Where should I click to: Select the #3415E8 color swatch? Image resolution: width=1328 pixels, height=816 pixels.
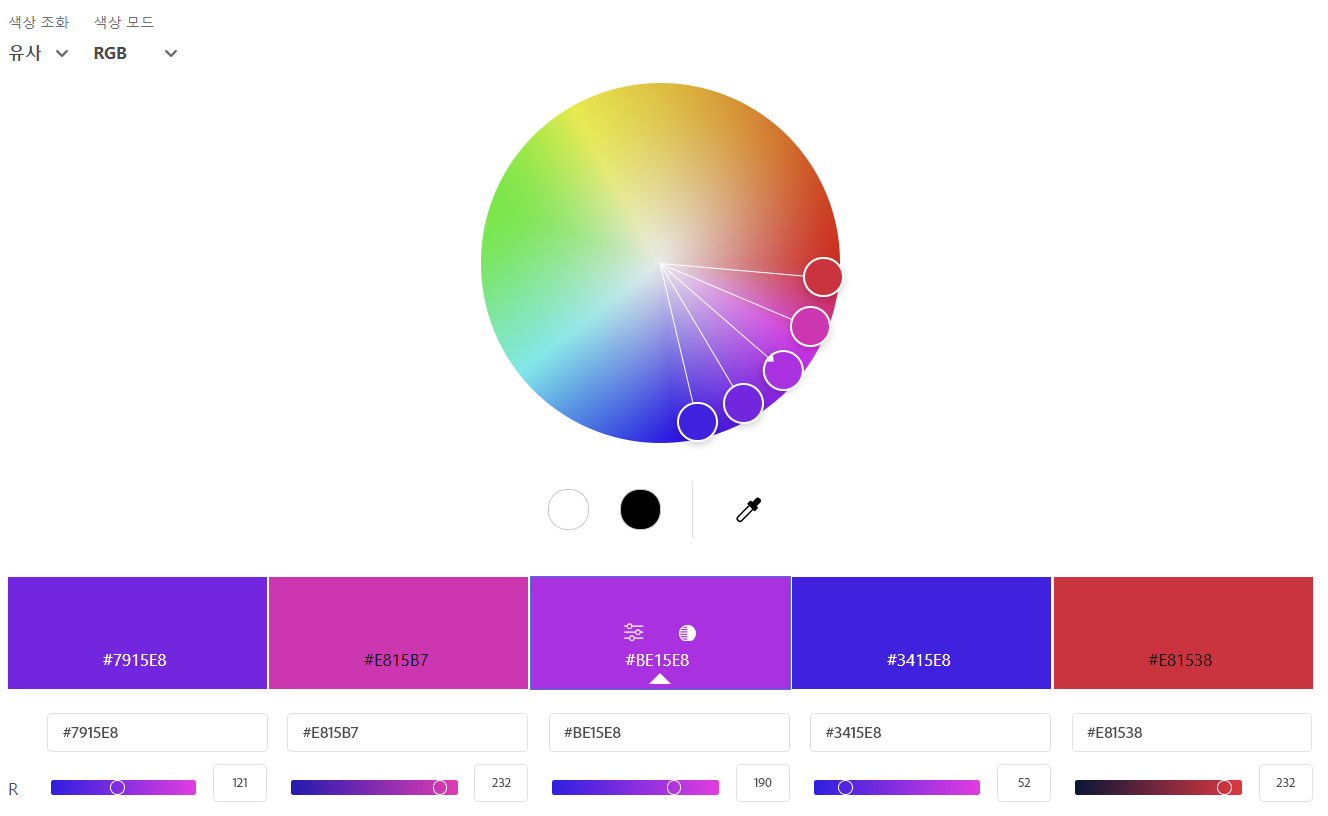click(x=921, y=632)
